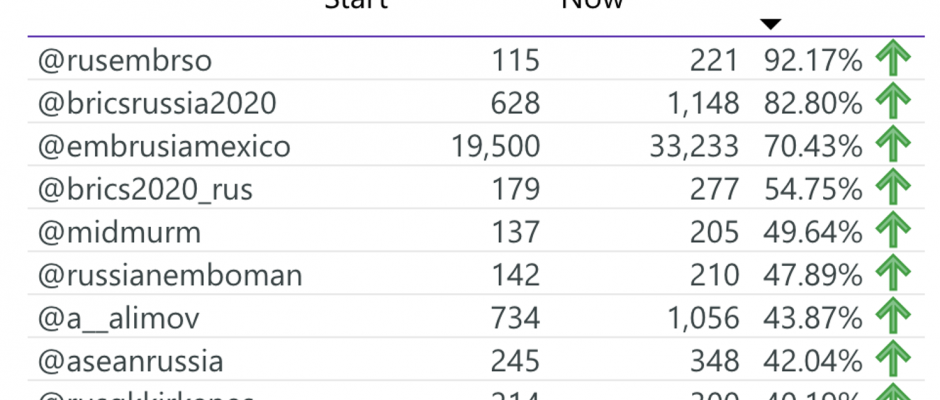Toggle the black sort-descending triangle
This screenshot has height=400, width=940.
point(771,25)
